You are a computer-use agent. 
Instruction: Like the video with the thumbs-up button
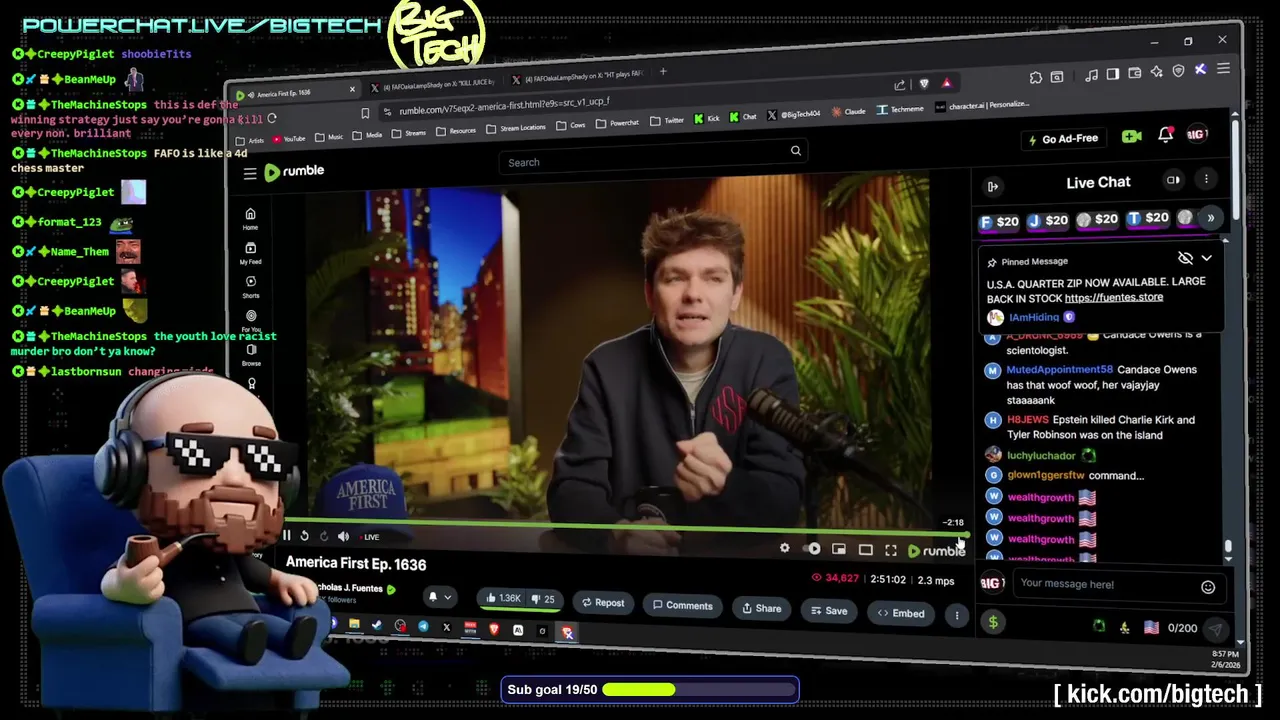(504, 598)
